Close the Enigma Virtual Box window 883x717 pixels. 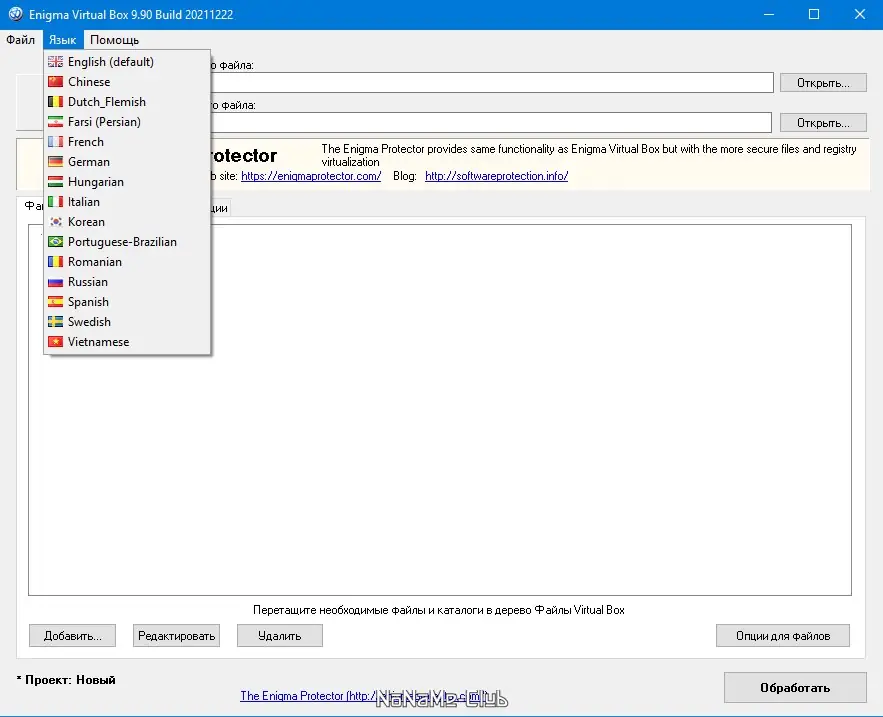[x=859, y=14]
